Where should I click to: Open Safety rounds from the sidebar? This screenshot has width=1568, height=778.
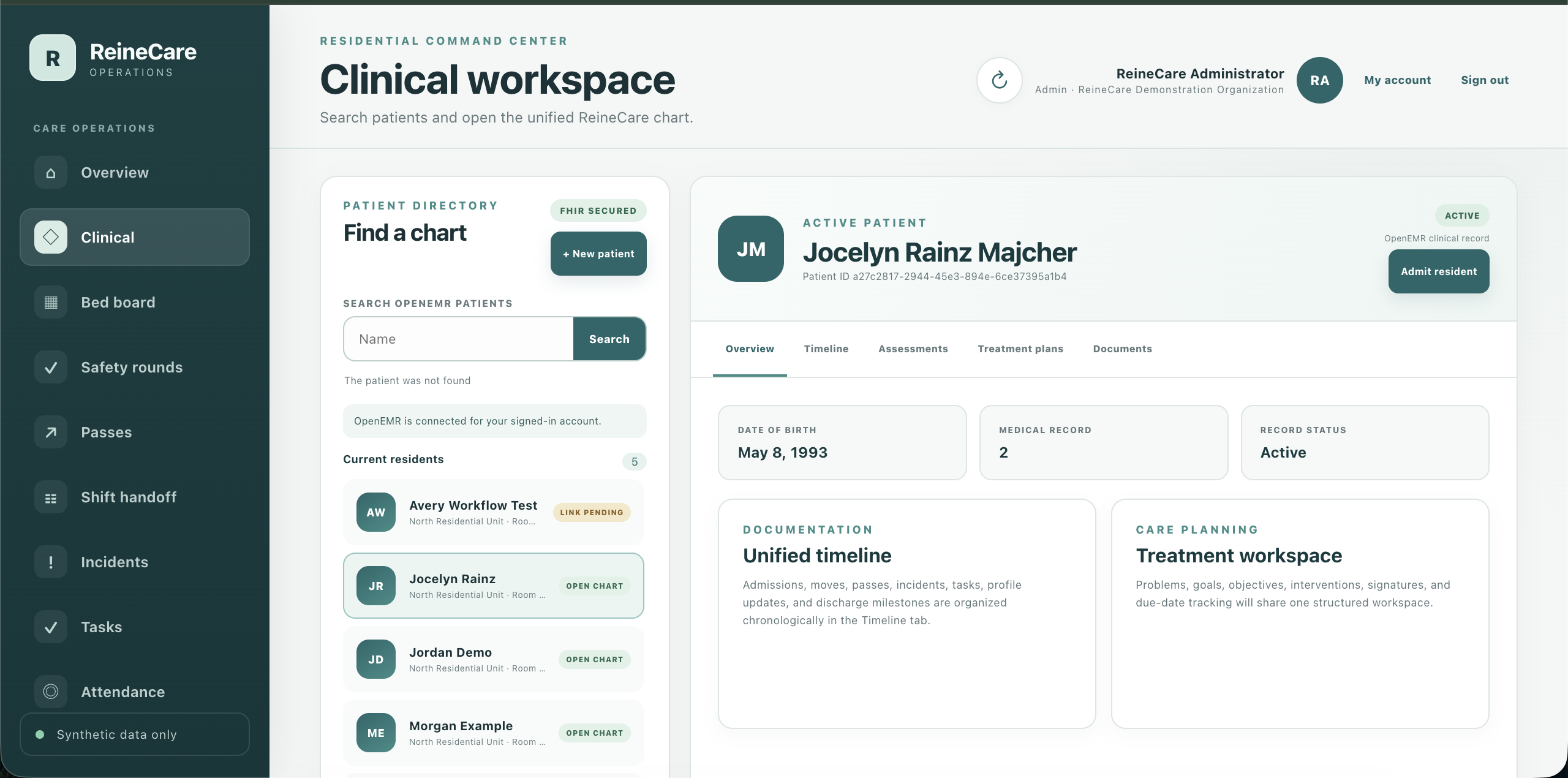(x=135, y=367)
